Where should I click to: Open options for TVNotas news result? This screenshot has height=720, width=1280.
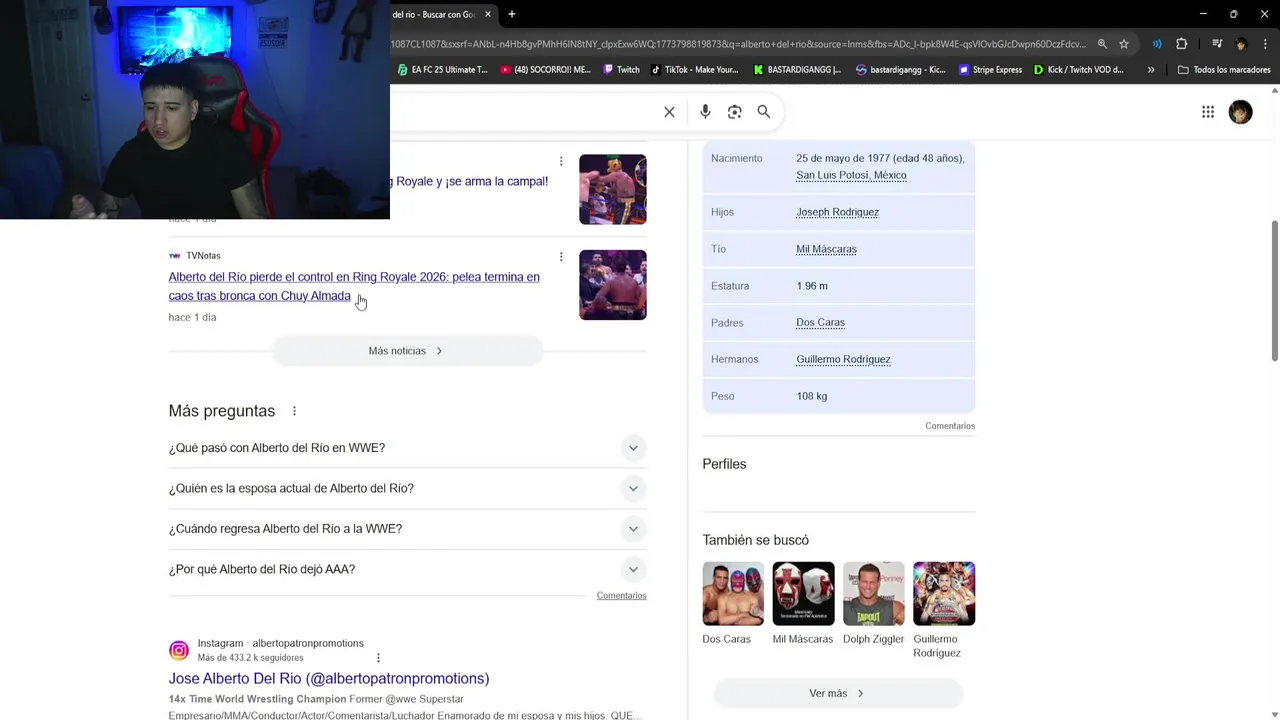point(561,257)
